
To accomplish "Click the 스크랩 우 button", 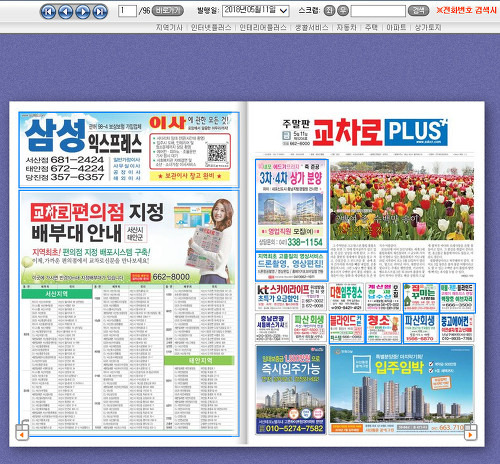I will pos(343,11).
